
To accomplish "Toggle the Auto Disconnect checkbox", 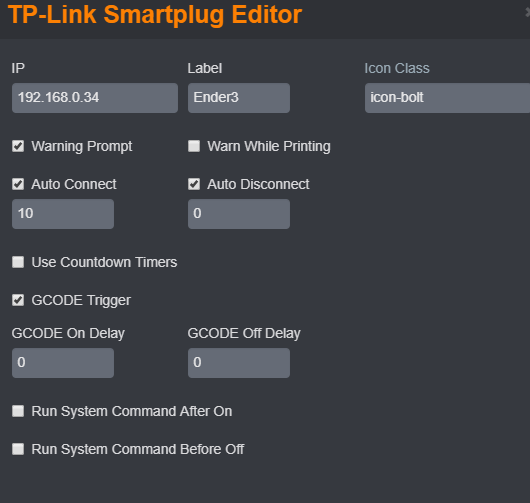I will click(x=194, y=184).
